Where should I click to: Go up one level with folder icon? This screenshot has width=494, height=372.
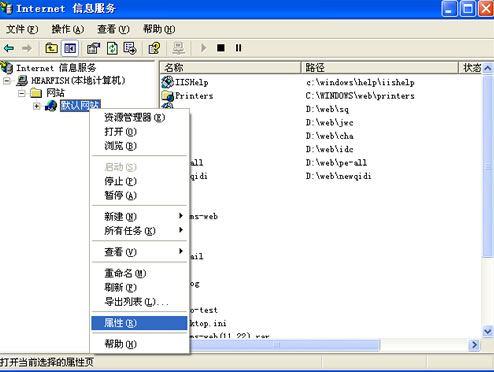coord(51,48)
